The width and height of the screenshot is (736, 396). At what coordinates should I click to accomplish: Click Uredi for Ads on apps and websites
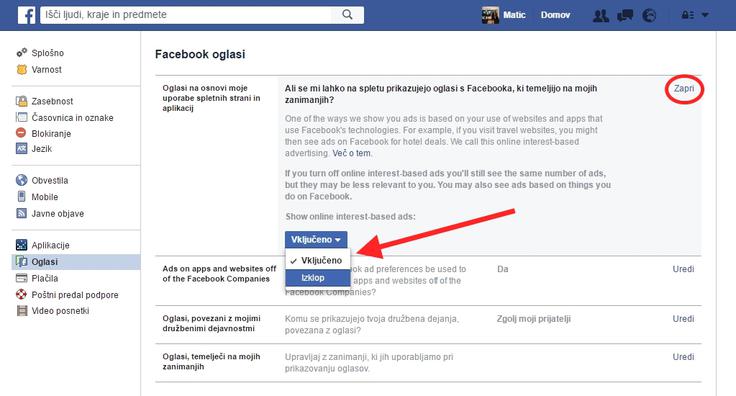pos(683,269)
